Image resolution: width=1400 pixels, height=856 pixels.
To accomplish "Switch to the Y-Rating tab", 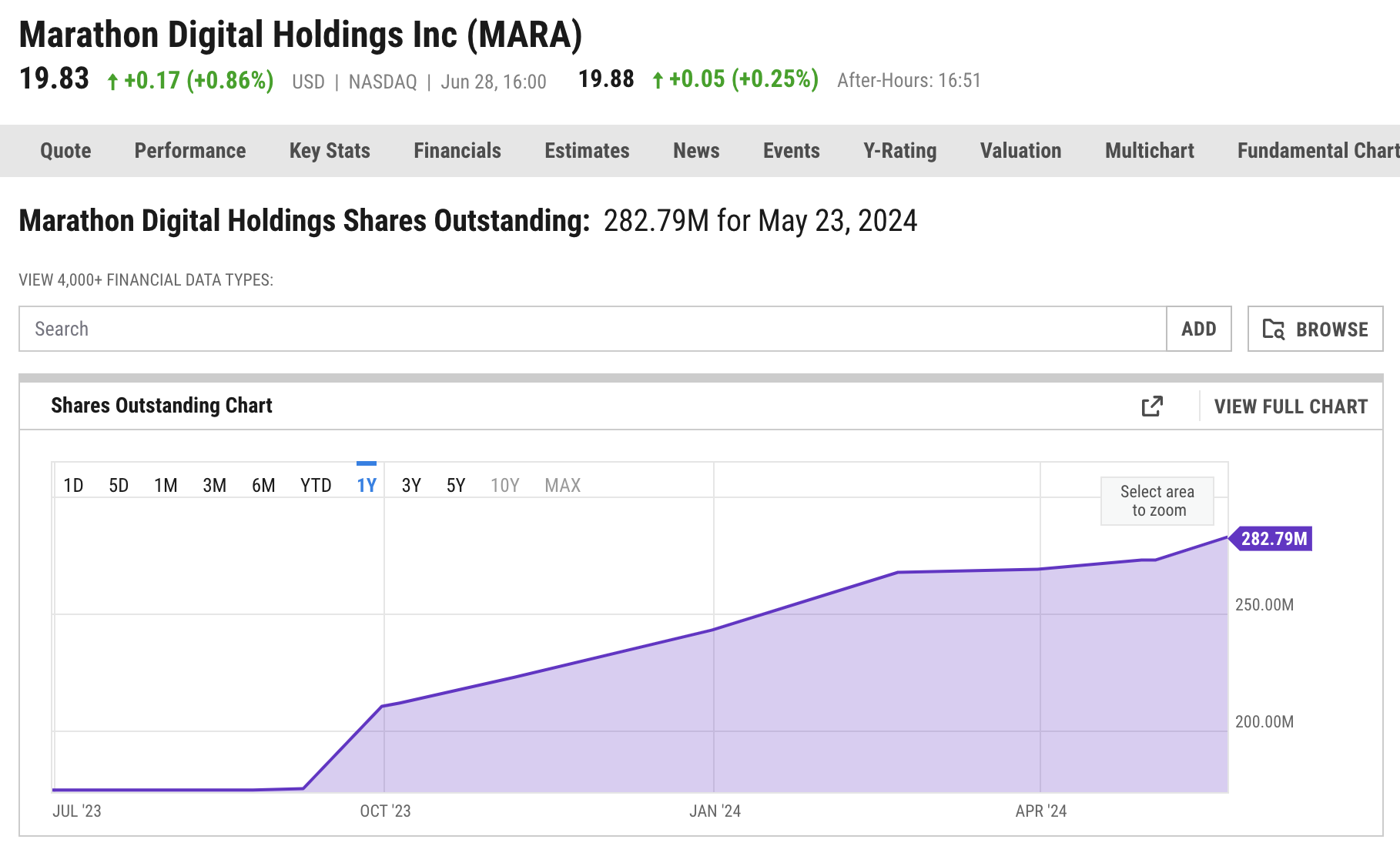I will point(900,151).
